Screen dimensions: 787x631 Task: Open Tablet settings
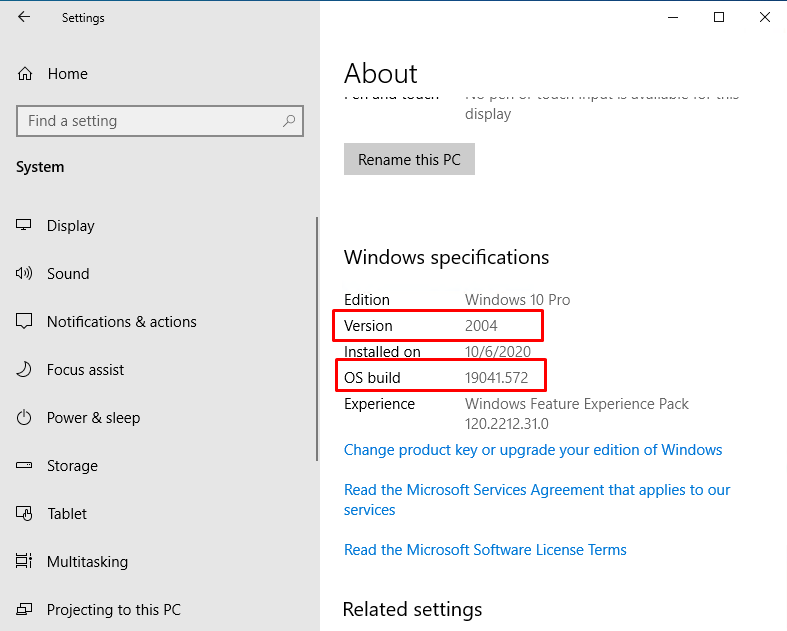pos(67,514)
